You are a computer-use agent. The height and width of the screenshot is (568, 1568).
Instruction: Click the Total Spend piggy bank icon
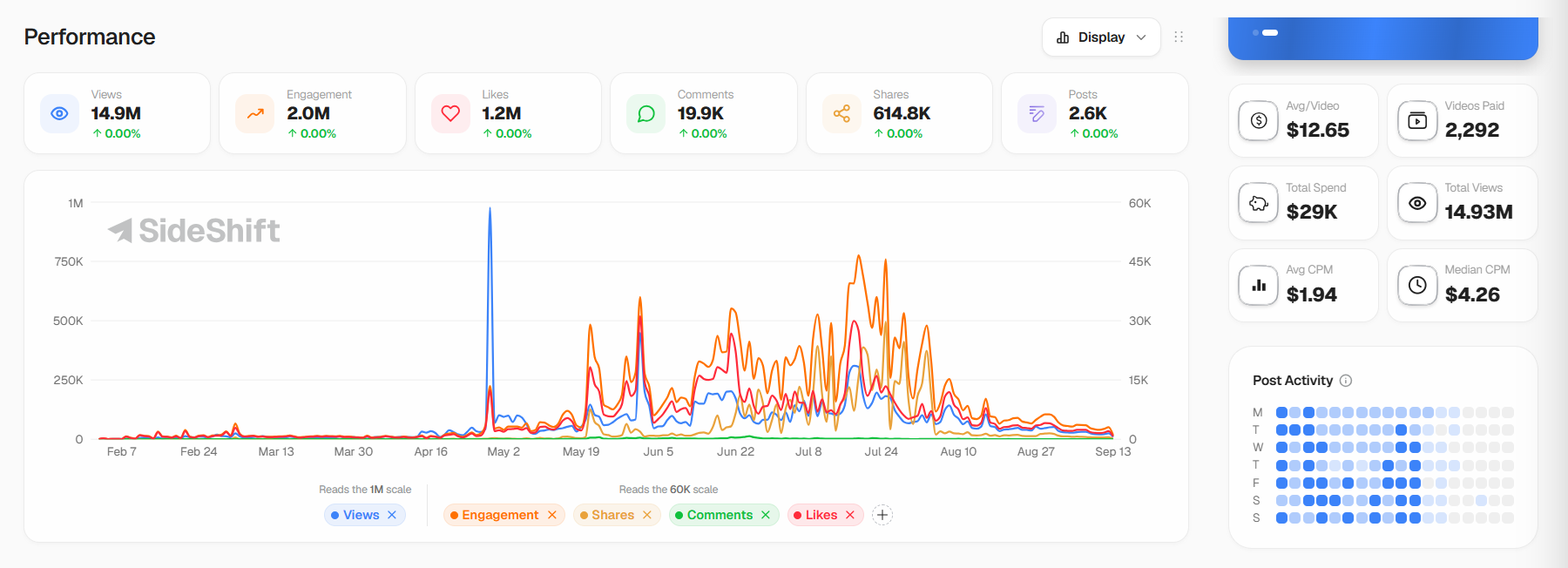point(1259,203)
